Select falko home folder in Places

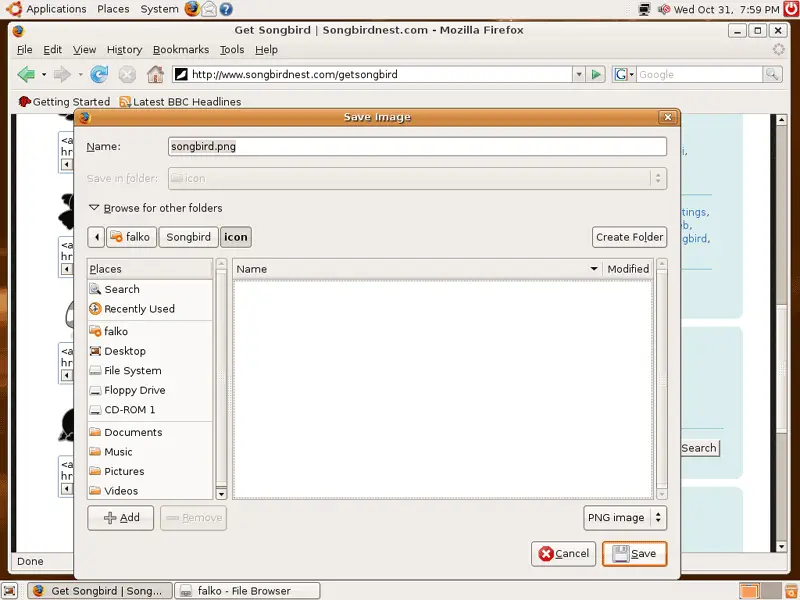tap(150, 332)
